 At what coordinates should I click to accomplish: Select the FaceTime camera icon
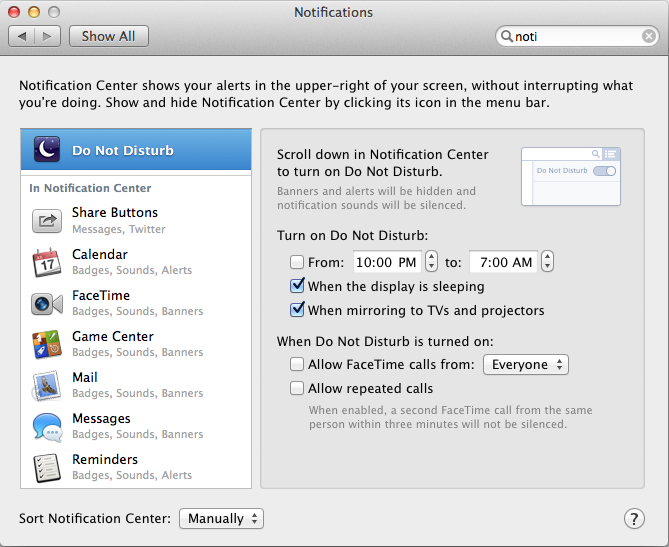click(x=47, y=303)
